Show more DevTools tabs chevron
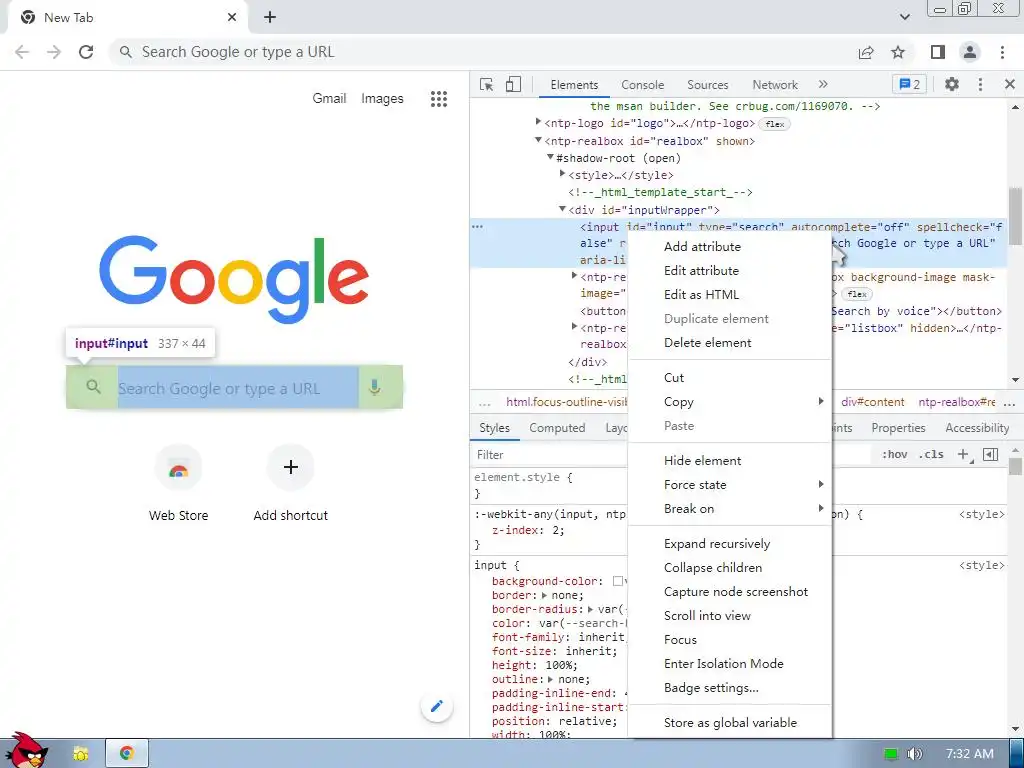 pos(823,84)
